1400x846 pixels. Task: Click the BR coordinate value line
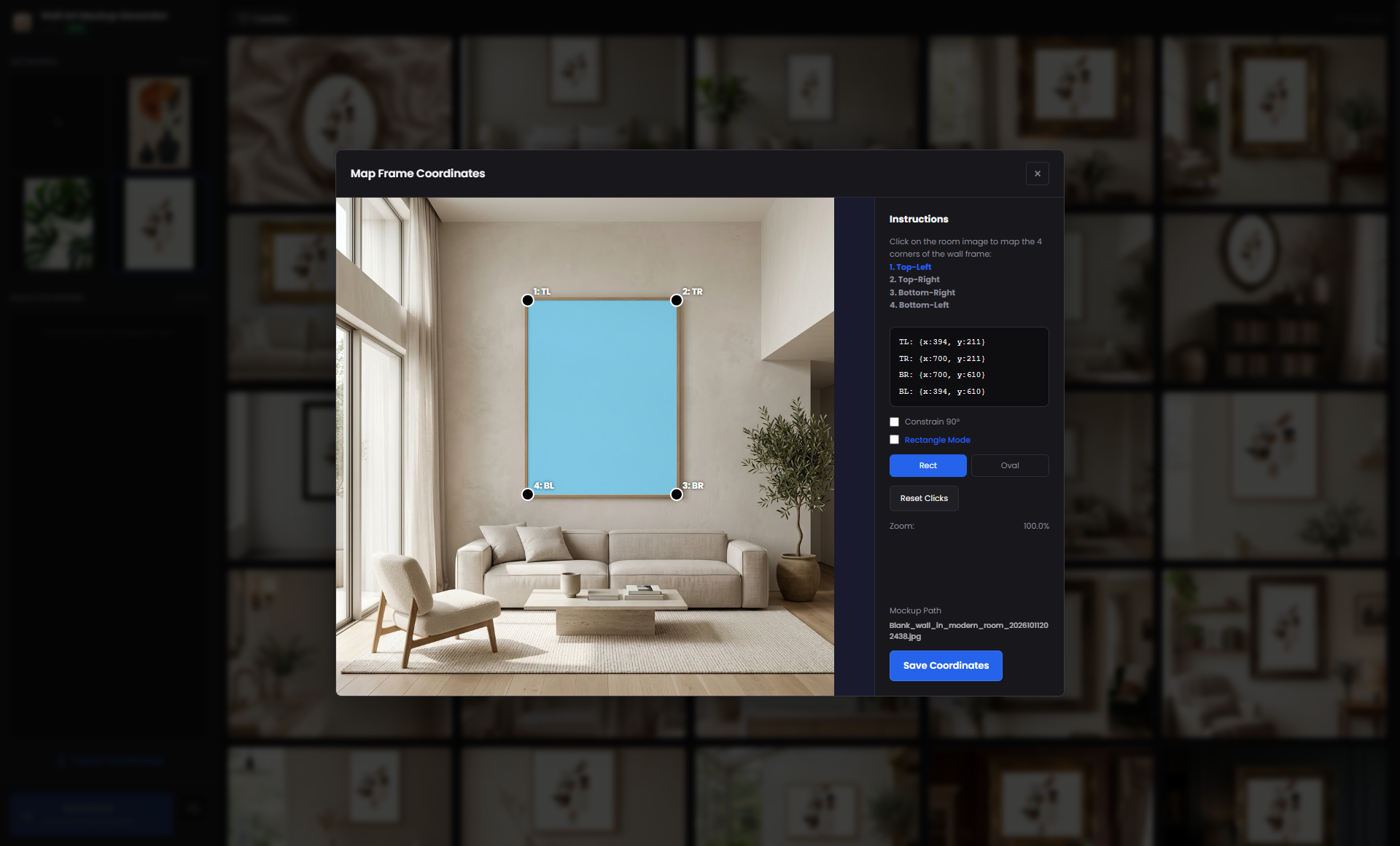941,375
